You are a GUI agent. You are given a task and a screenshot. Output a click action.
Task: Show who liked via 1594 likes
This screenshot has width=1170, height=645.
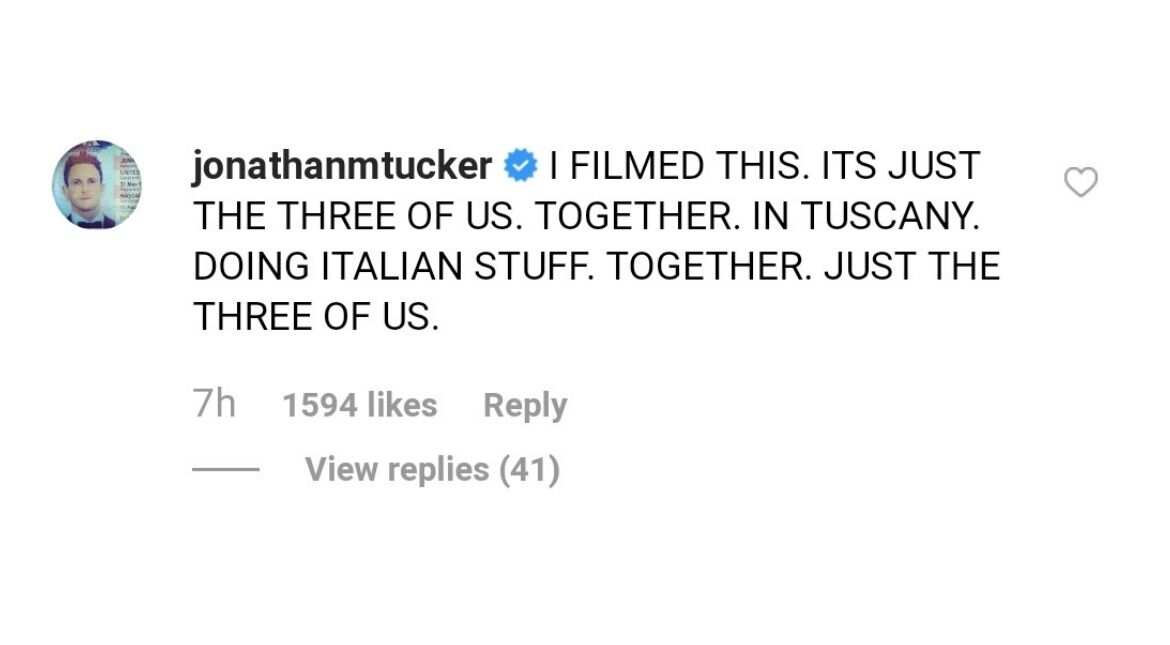360,405
